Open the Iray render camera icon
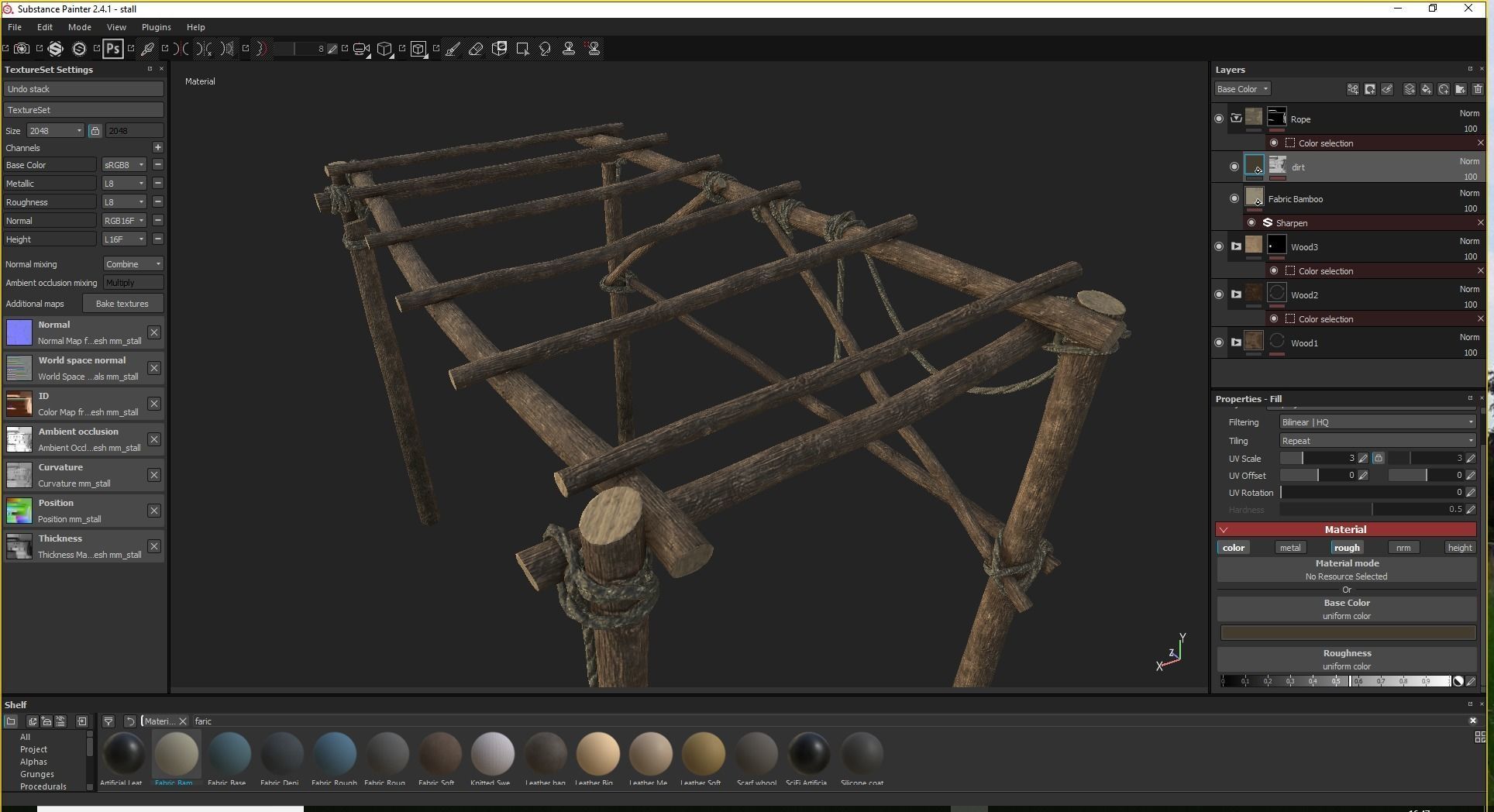 pyautogui.click(x=22, y=49)
